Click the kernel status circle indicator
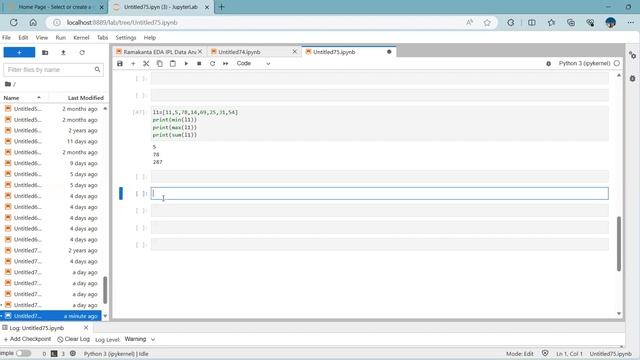Viewport: 640px width, 360px height. [x=617, y=63]
